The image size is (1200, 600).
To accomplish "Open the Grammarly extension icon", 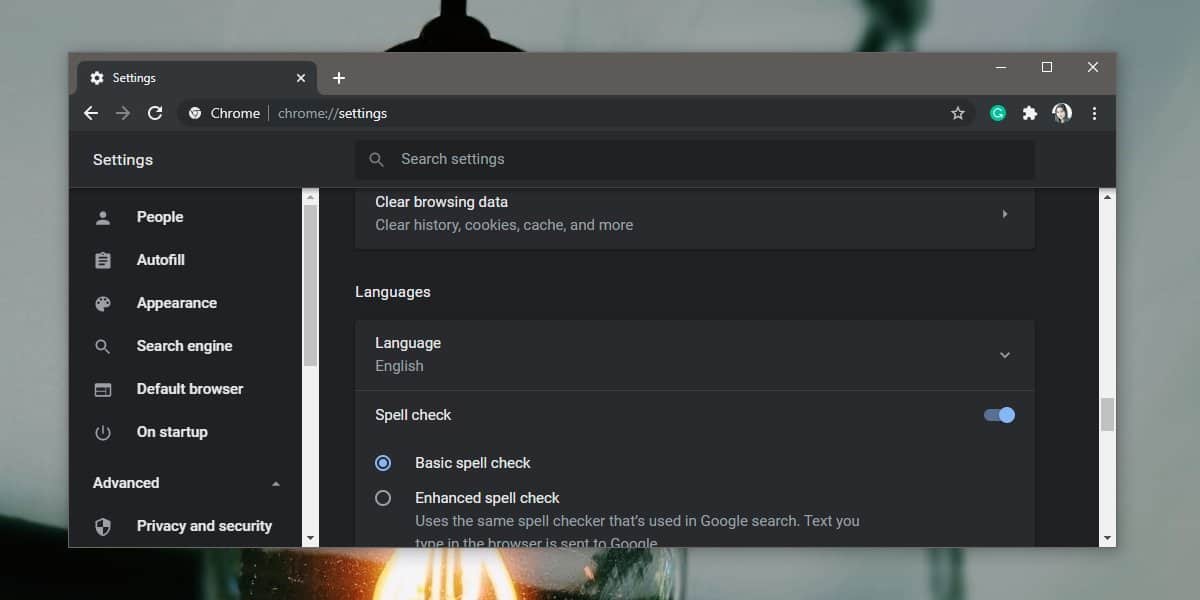I will (998, 113).
